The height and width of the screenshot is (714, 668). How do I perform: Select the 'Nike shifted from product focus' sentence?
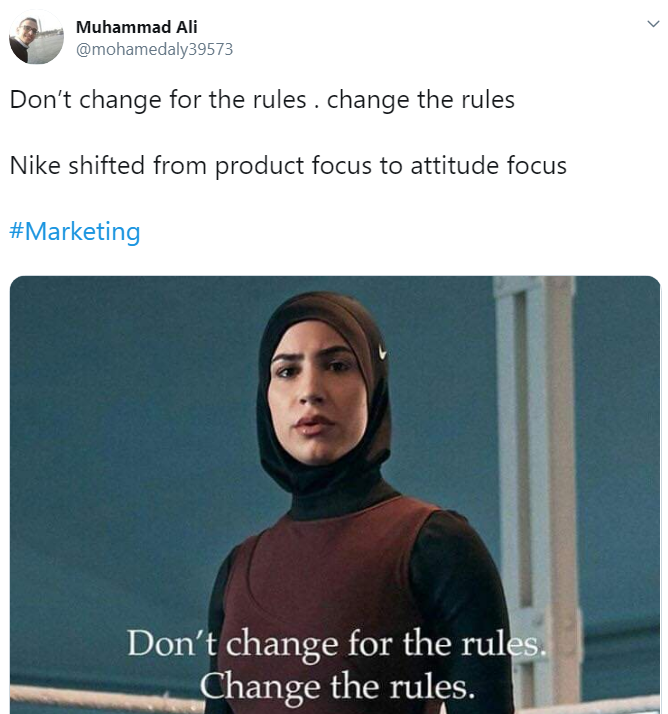[x=288, y=165]
